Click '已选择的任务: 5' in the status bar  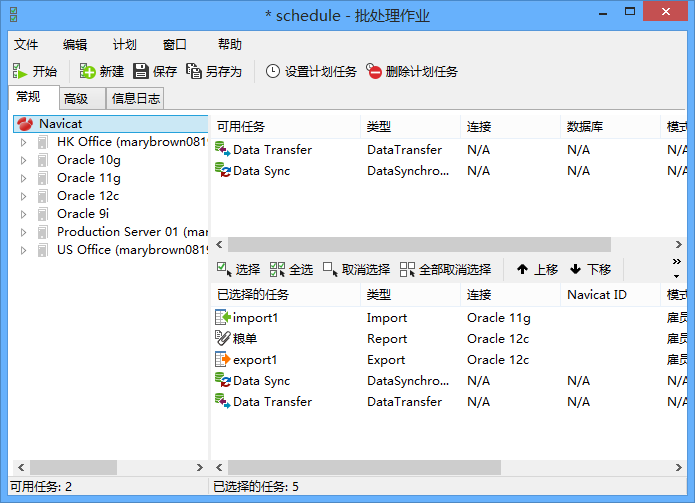(256, 487)
